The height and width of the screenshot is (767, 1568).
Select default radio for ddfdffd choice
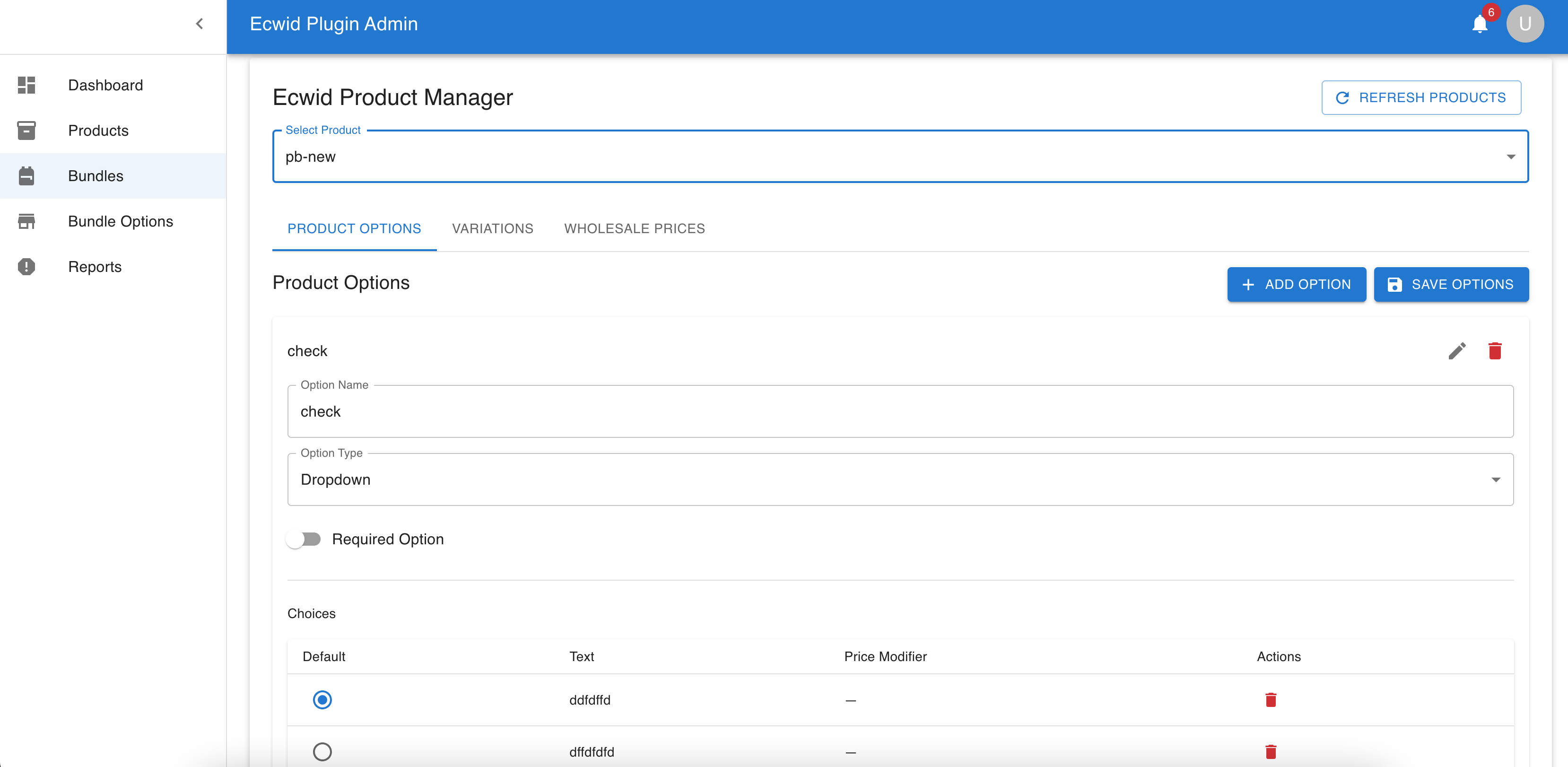[322, 700]
